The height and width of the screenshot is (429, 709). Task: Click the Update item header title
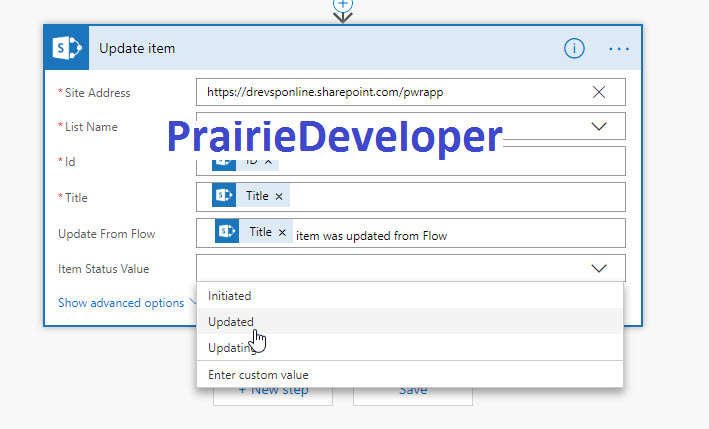pyautogui.click(x=137, y=48)
